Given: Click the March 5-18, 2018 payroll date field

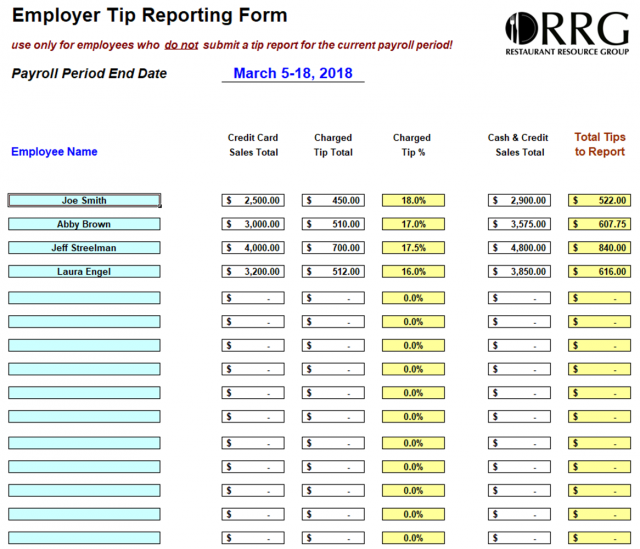Looking at the screenshot, I should (293, 73).
